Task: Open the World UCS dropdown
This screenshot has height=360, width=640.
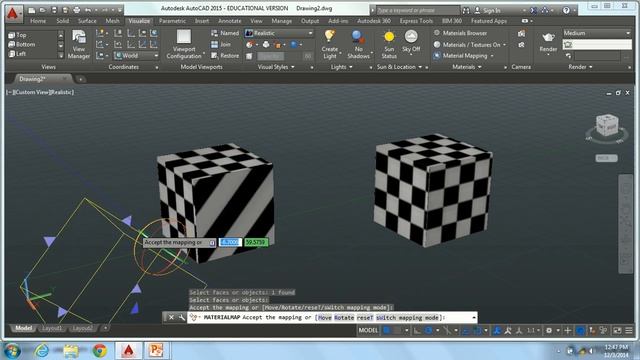Action: click(136, 56)
